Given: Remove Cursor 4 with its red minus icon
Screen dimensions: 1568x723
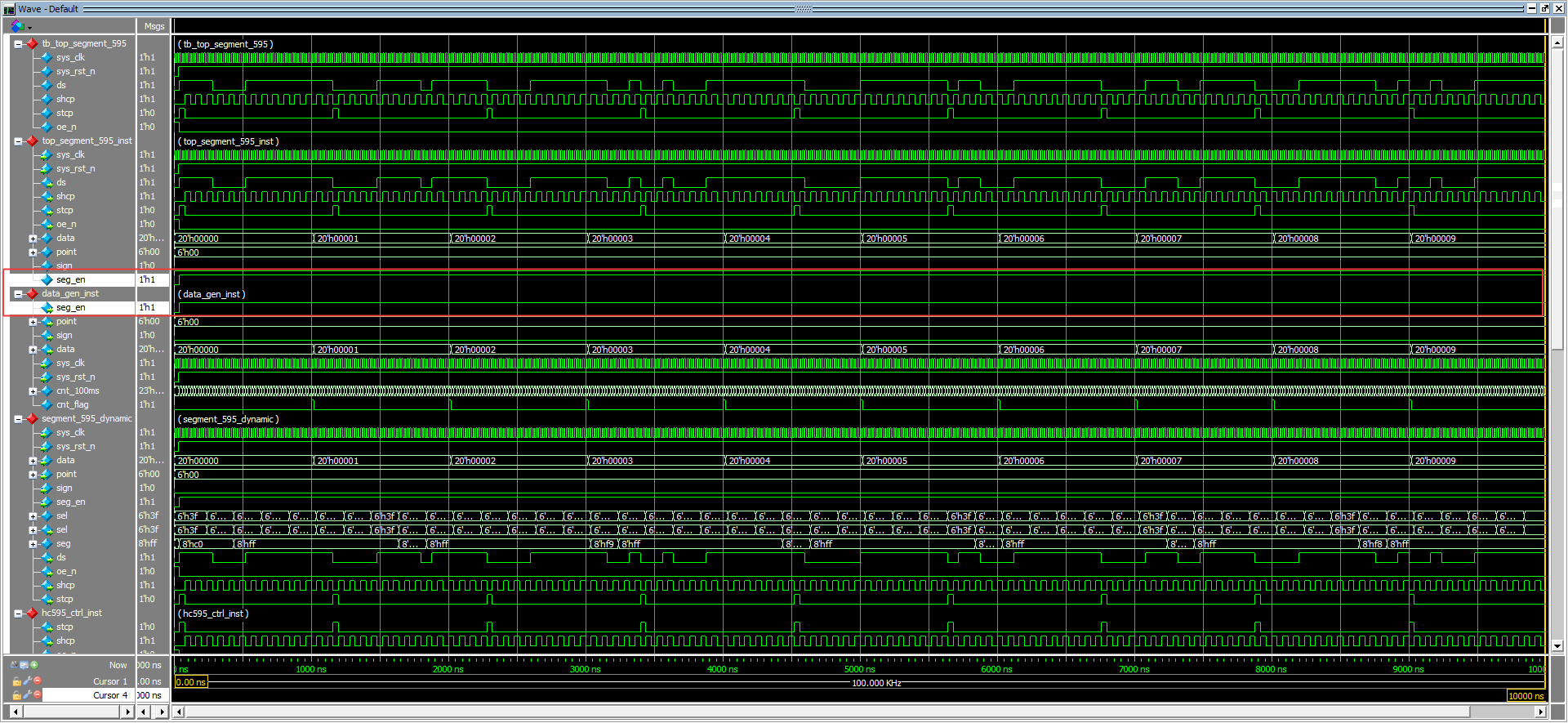Looking at the screenshot, I should click(37, 695).
